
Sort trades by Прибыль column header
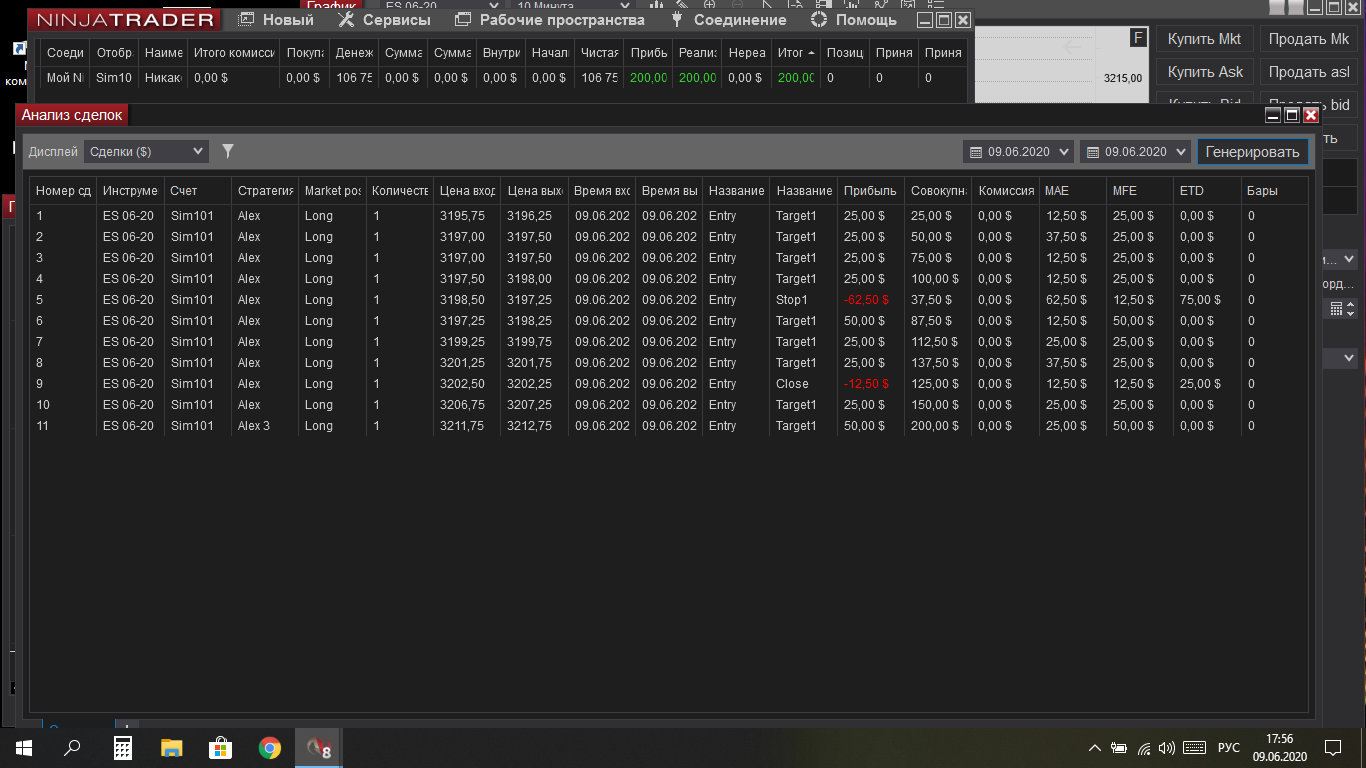point(871,191)
